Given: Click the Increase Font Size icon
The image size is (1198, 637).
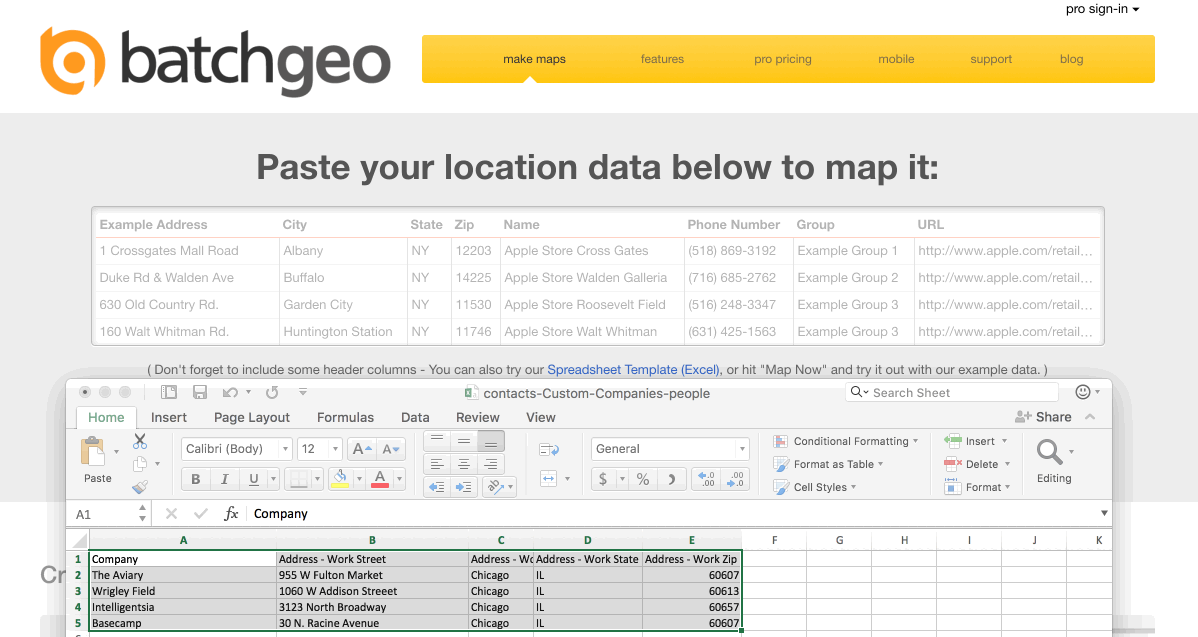Looking at the screenshot, I should (x=362, y=449).
